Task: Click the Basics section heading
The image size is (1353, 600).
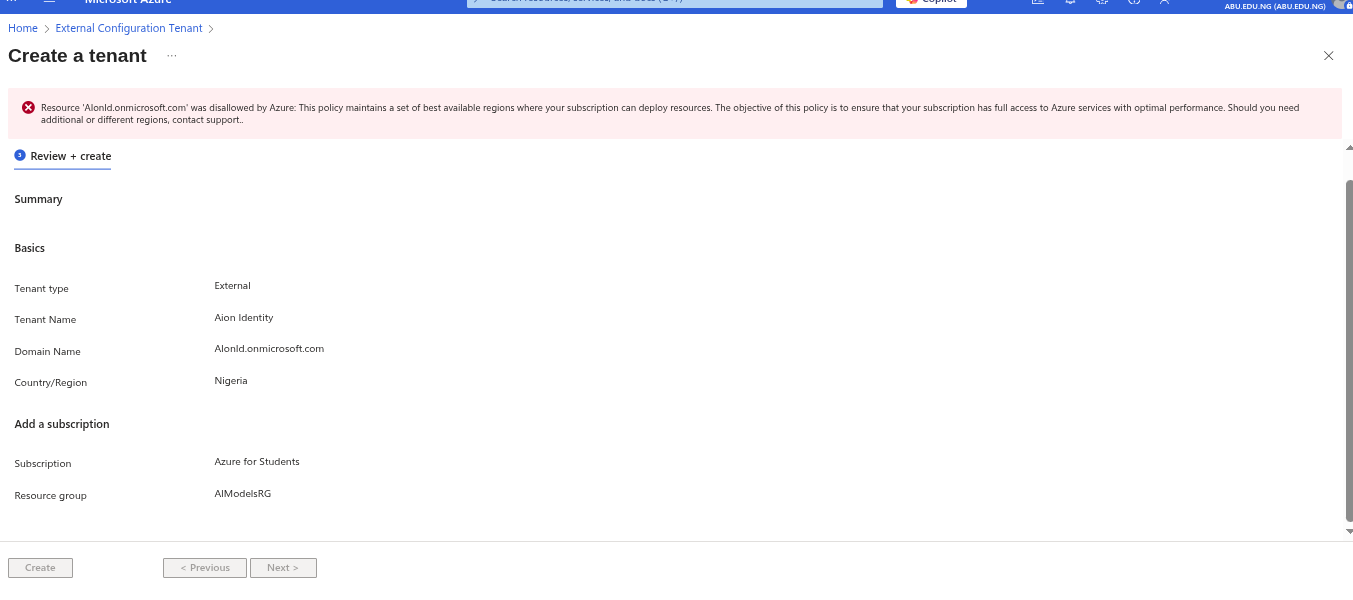Action: tap(30, 248)
